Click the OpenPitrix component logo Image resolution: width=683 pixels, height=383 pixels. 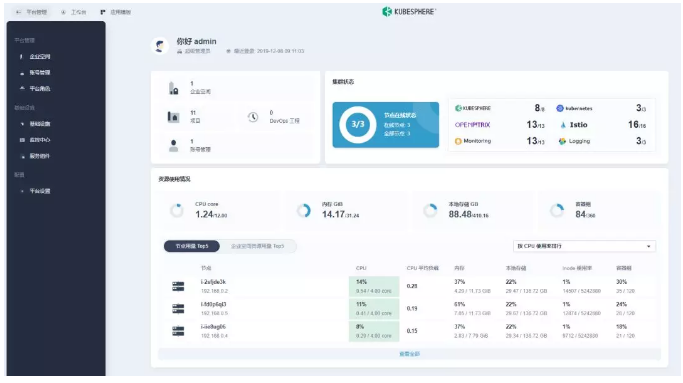click(473, 125)
